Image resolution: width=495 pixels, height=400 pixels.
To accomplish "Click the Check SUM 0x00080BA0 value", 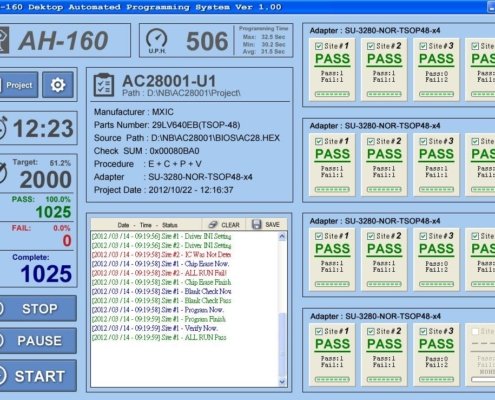I will point(174,151).
